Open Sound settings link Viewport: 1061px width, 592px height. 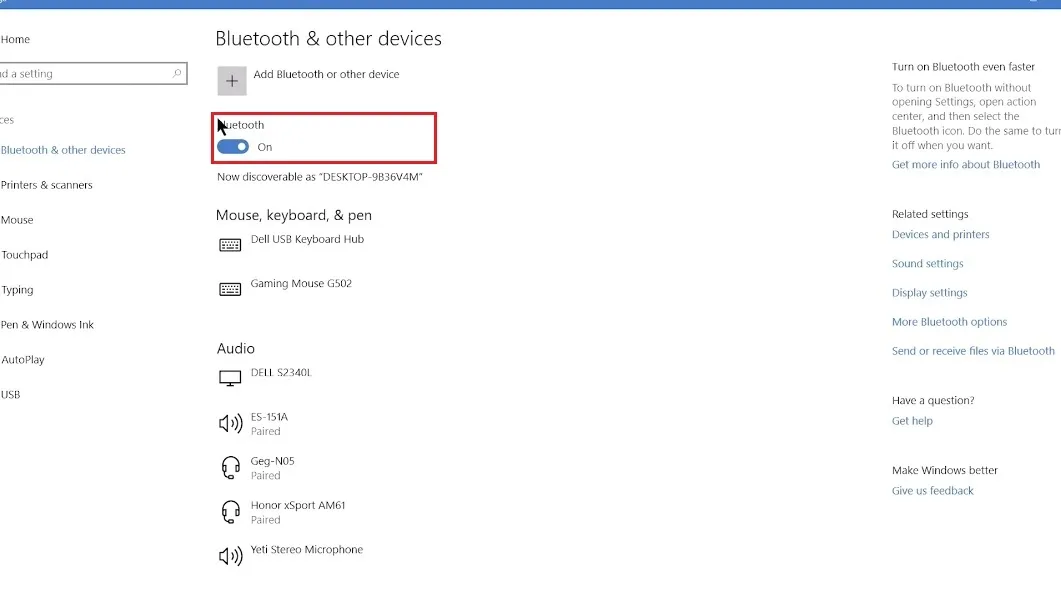click(x=927, y=263)
